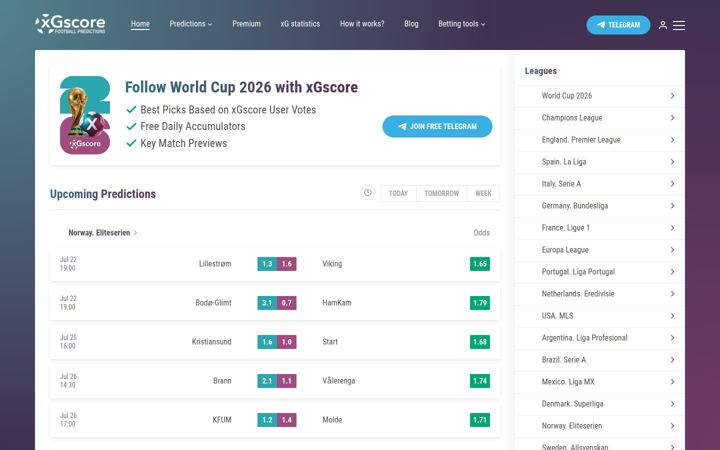
Task: Click the 1.65 odds badge
Action: coord(480,264)
